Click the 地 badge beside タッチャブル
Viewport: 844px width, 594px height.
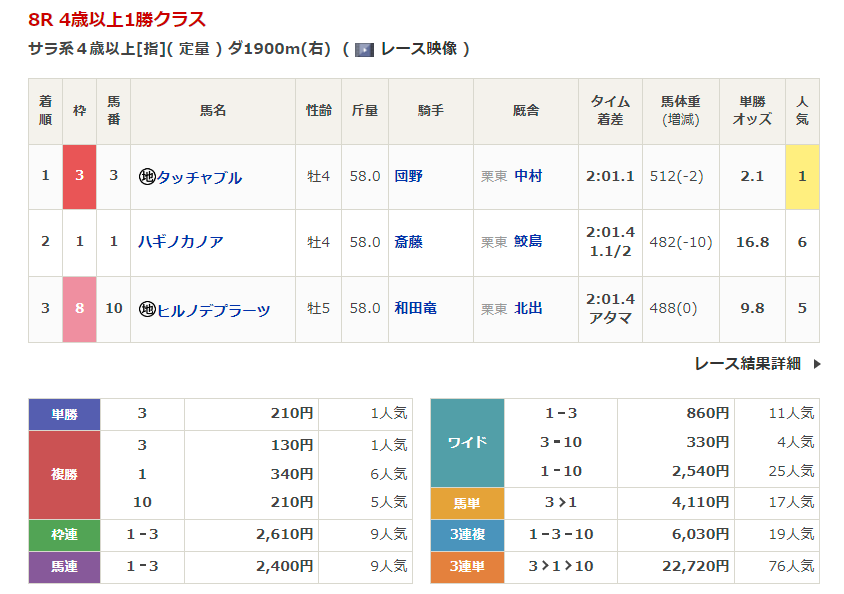[x=146, y=177]
